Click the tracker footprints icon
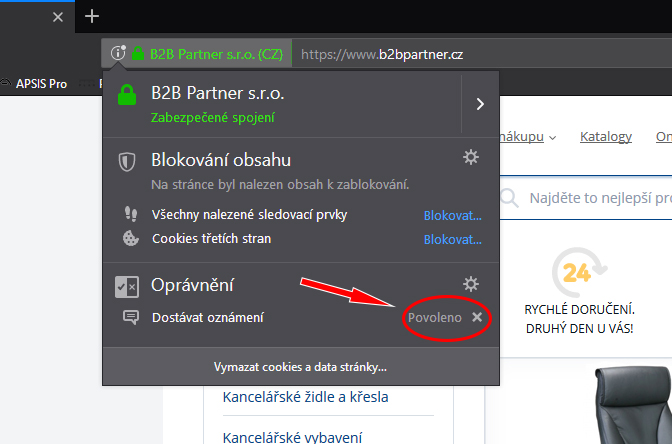Image resolution: width=672 pixels, height=444 pixels. click(131, 213)
